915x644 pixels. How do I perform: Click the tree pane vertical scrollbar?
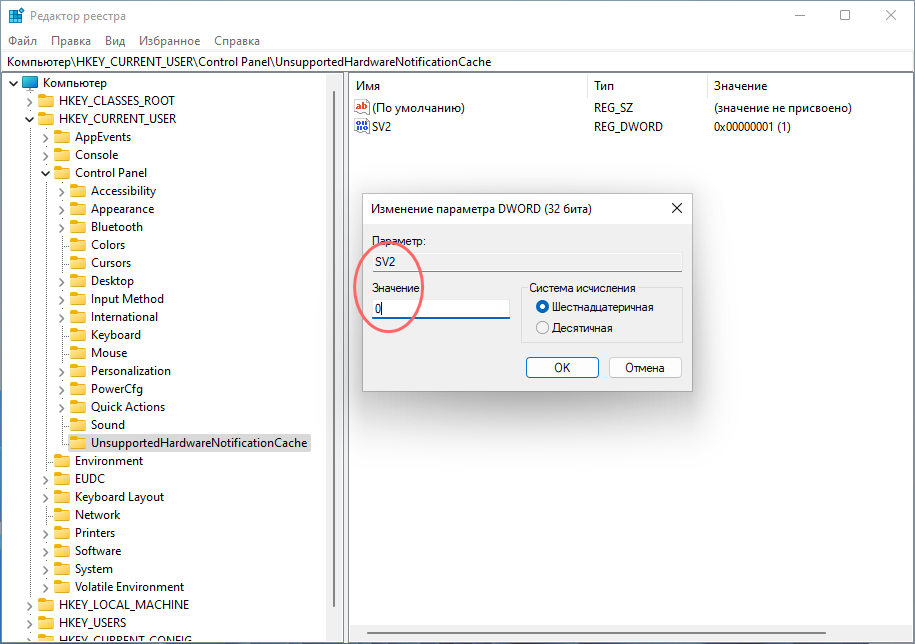334,348
